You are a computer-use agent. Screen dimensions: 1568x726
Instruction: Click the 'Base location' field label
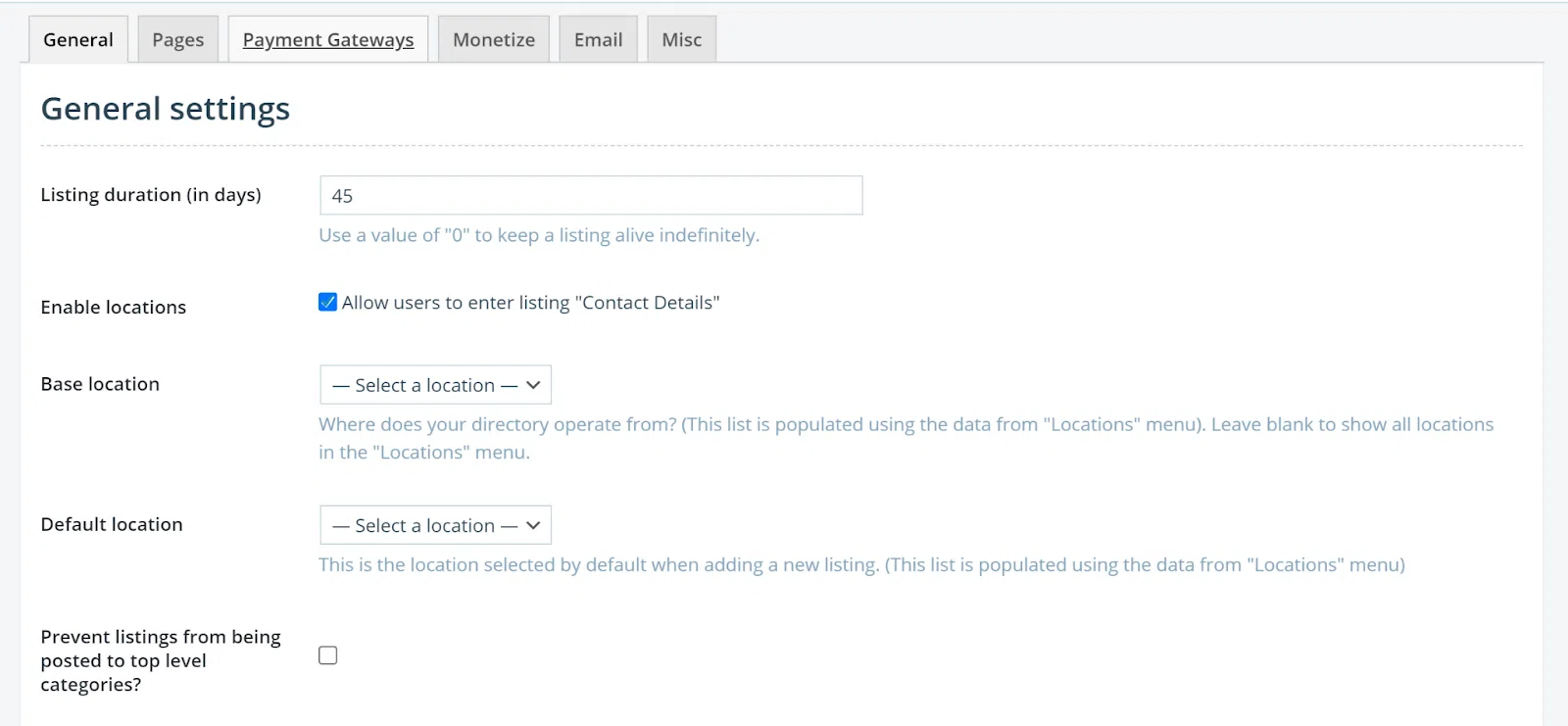pos(100,384)
